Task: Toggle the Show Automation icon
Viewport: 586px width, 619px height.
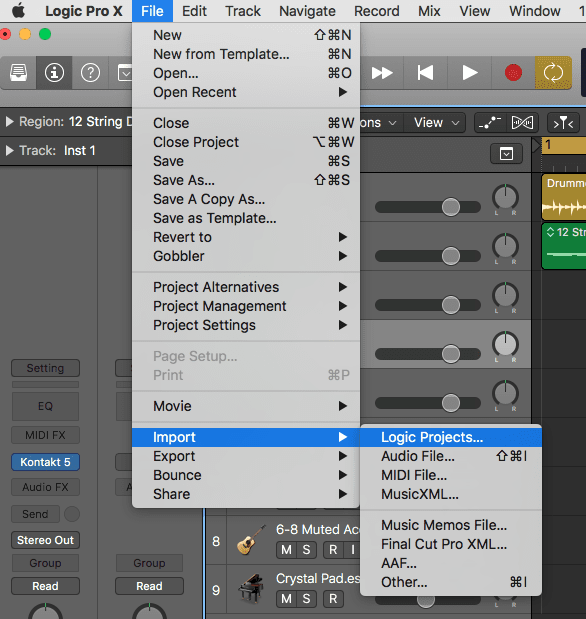Action: point(490,123)
